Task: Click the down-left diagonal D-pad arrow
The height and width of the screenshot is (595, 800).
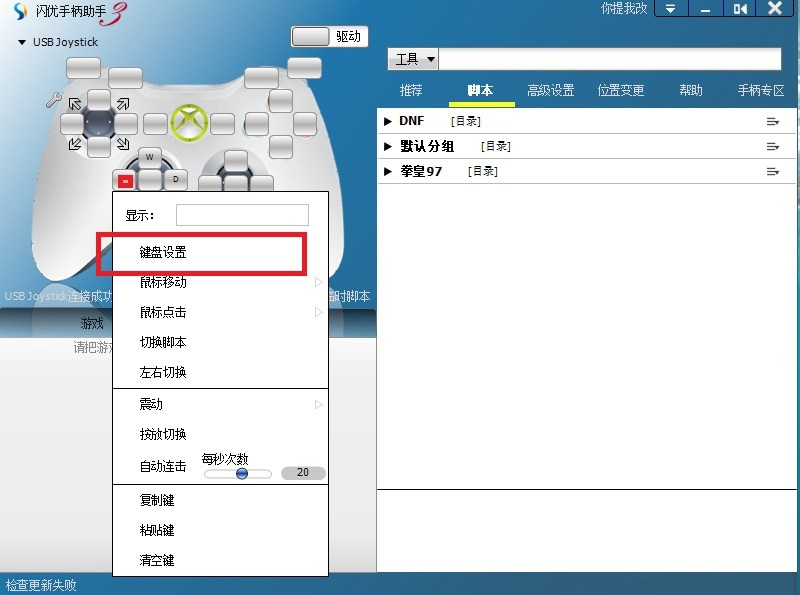Action: pyautogui.click(x=75, y=144)
